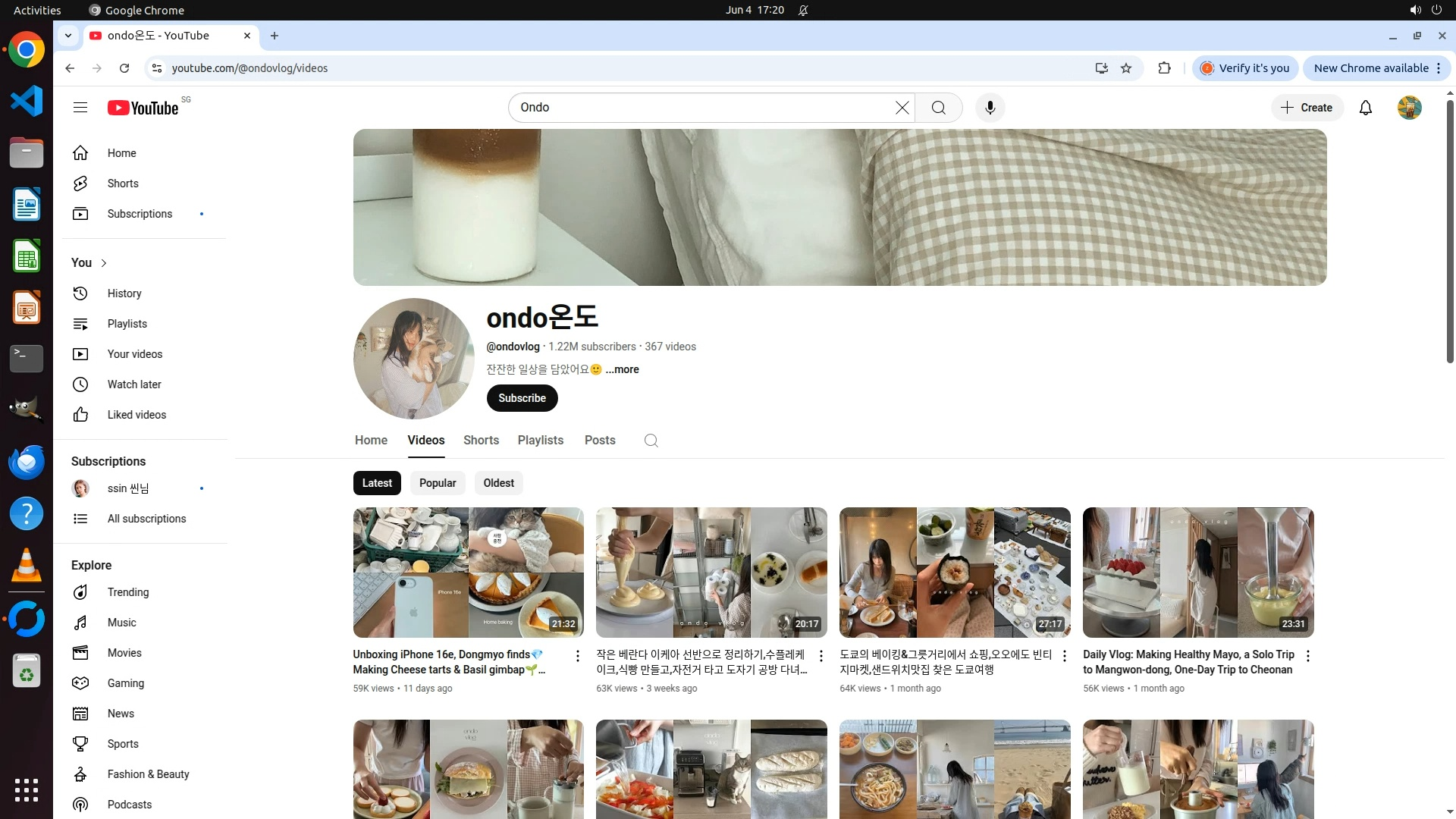Open the Chrome extensions puzzle icon
The height and width of the screenshot is (819, 1456).
[1164, 68]
